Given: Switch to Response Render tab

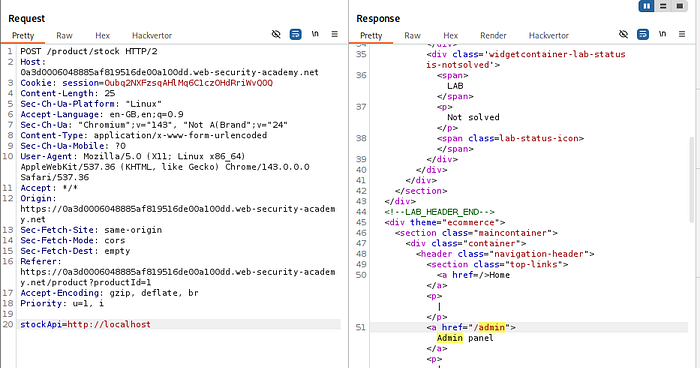Looking at the screenshot, I should pos(493,36).
